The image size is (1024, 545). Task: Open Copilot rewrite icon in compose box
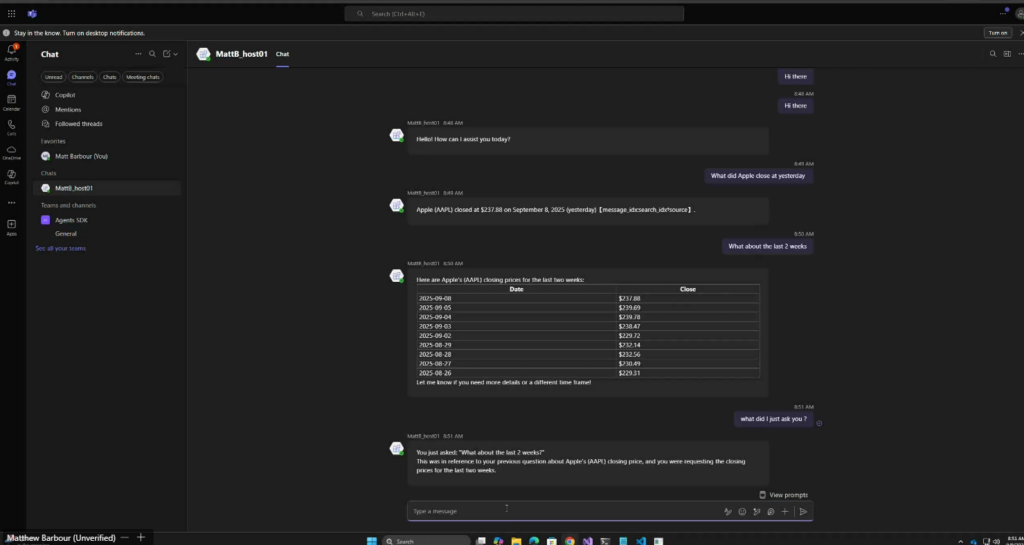pyautogui.click(x=757, y=512)
